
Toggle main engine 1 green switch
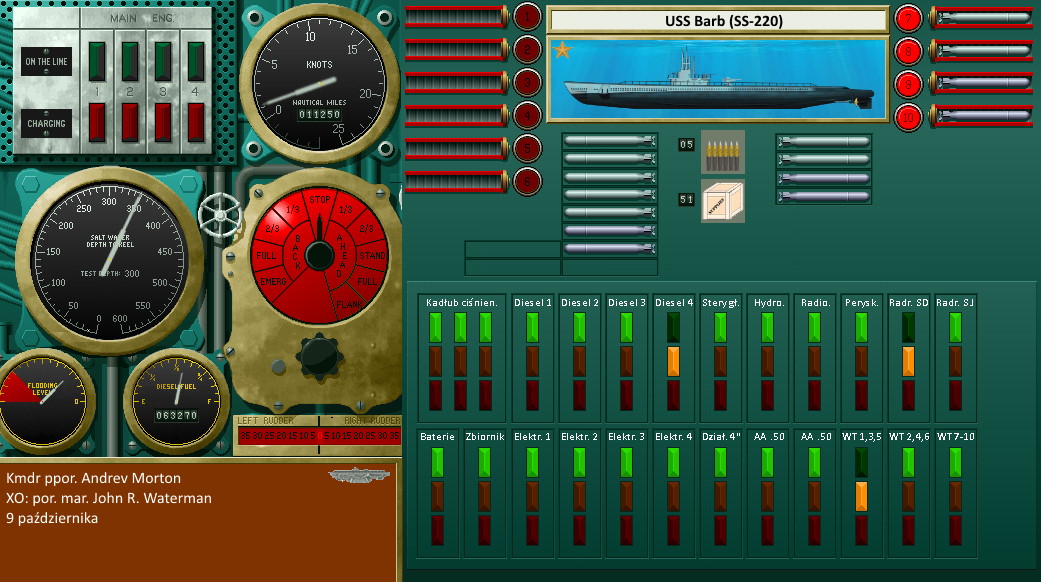pyautogui.click(x=98, y=61)
